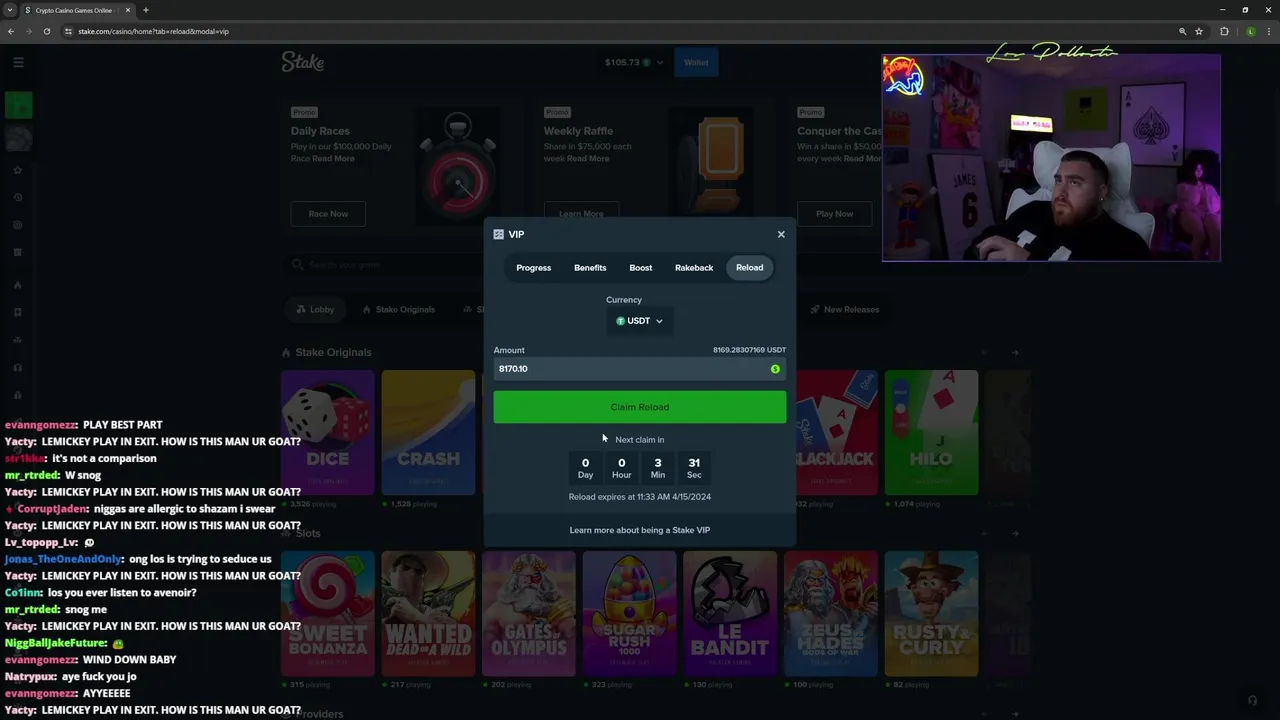Image resolution: width=1280 pixels, height=720 pixels.
Task: Open the Sports basketball tile in sidebar
Action: tap(18, 138)
